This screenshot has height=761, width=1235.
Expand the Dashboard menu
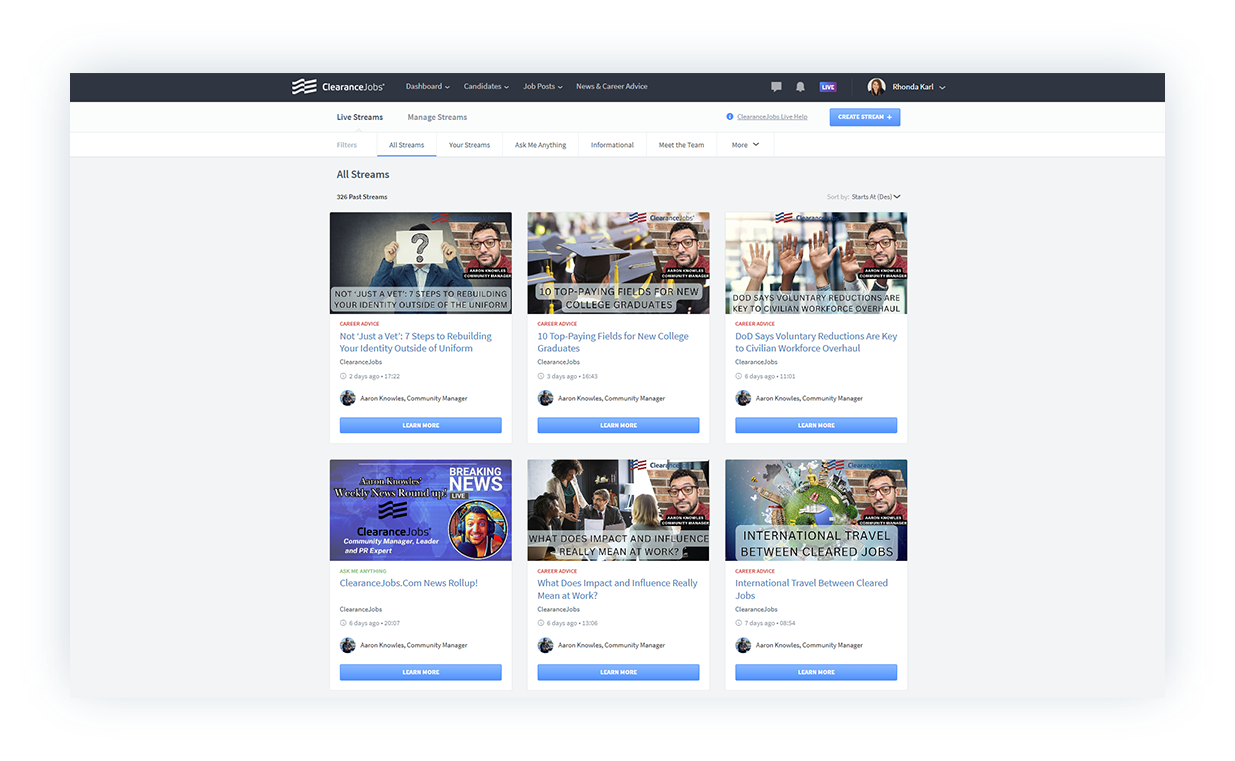[x=428, y=87]
